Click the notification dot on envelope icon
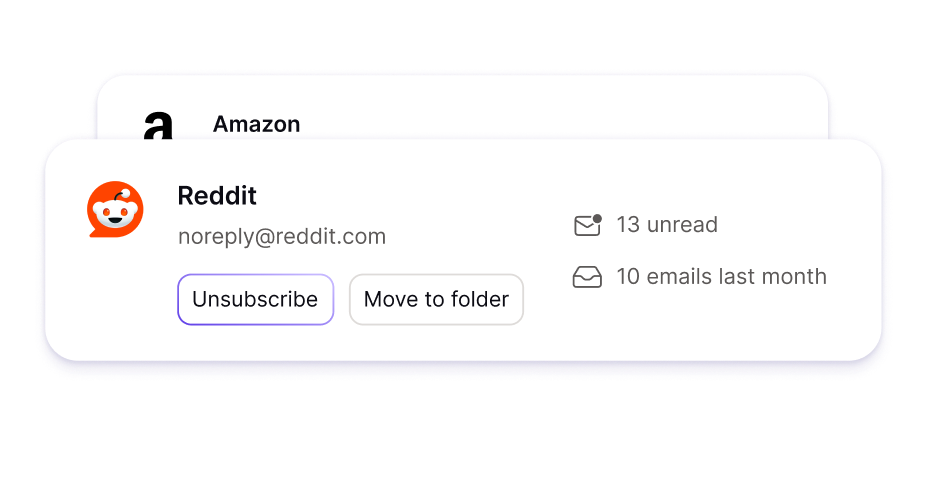This screenshot has height=500, width=928. click(x=597, y=218)
